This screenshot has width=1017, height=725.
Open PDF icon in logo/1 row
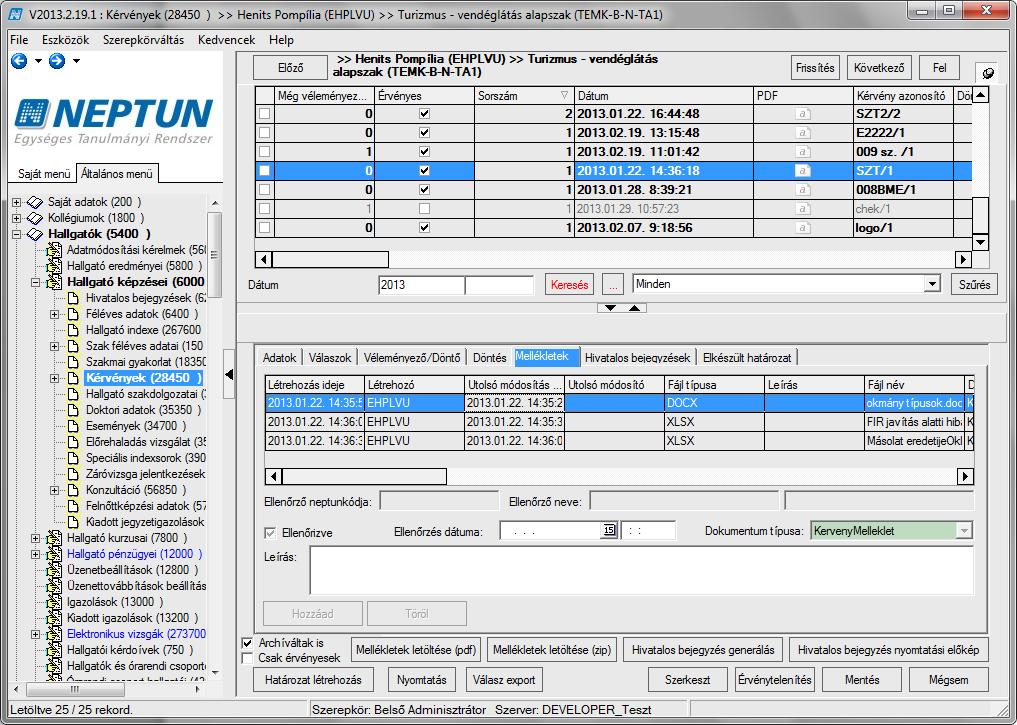pos(803,228)
